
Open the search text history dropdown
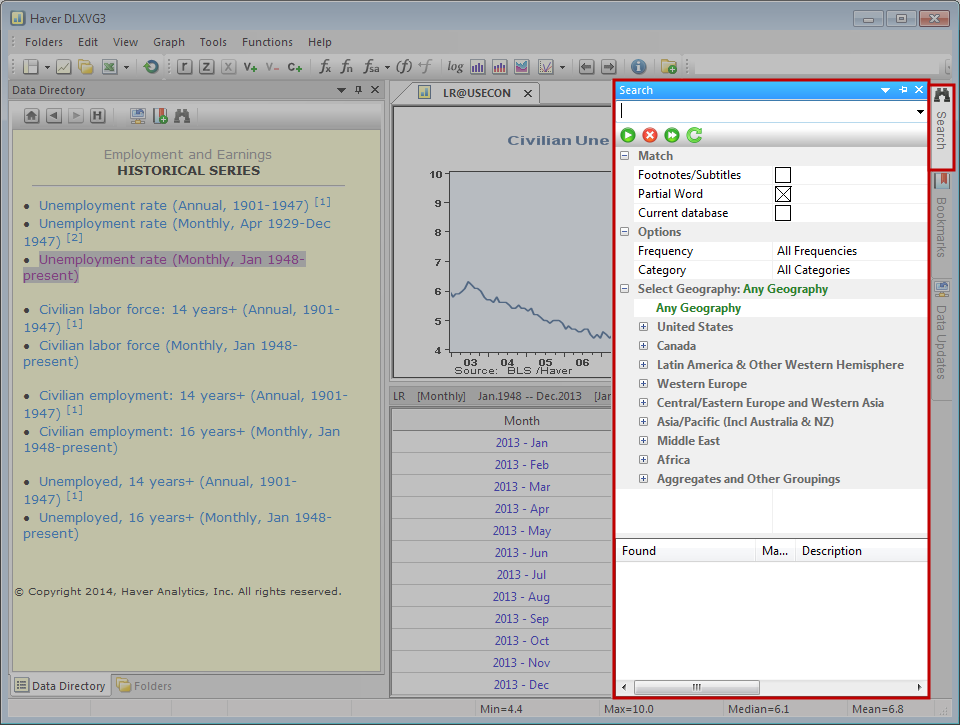click(920, 111)
